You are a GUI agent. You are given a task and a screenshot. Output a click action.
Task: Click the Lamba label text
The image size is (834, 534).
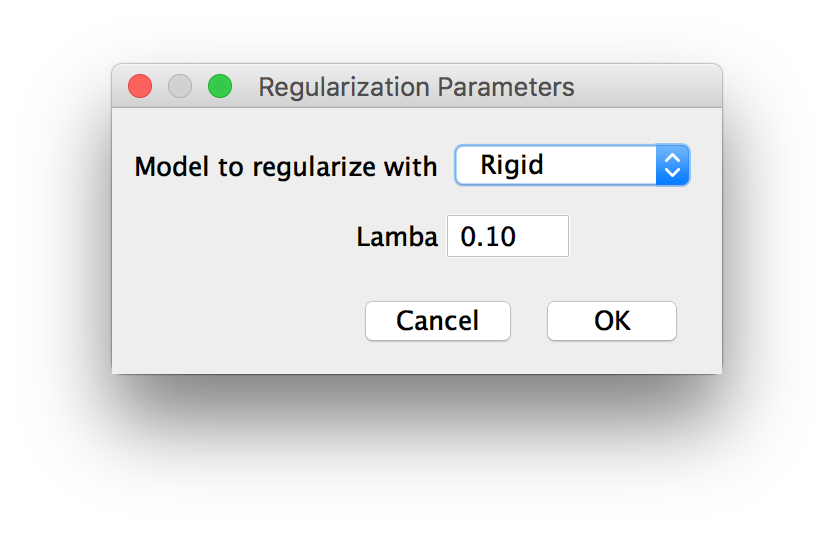(397, 237)
